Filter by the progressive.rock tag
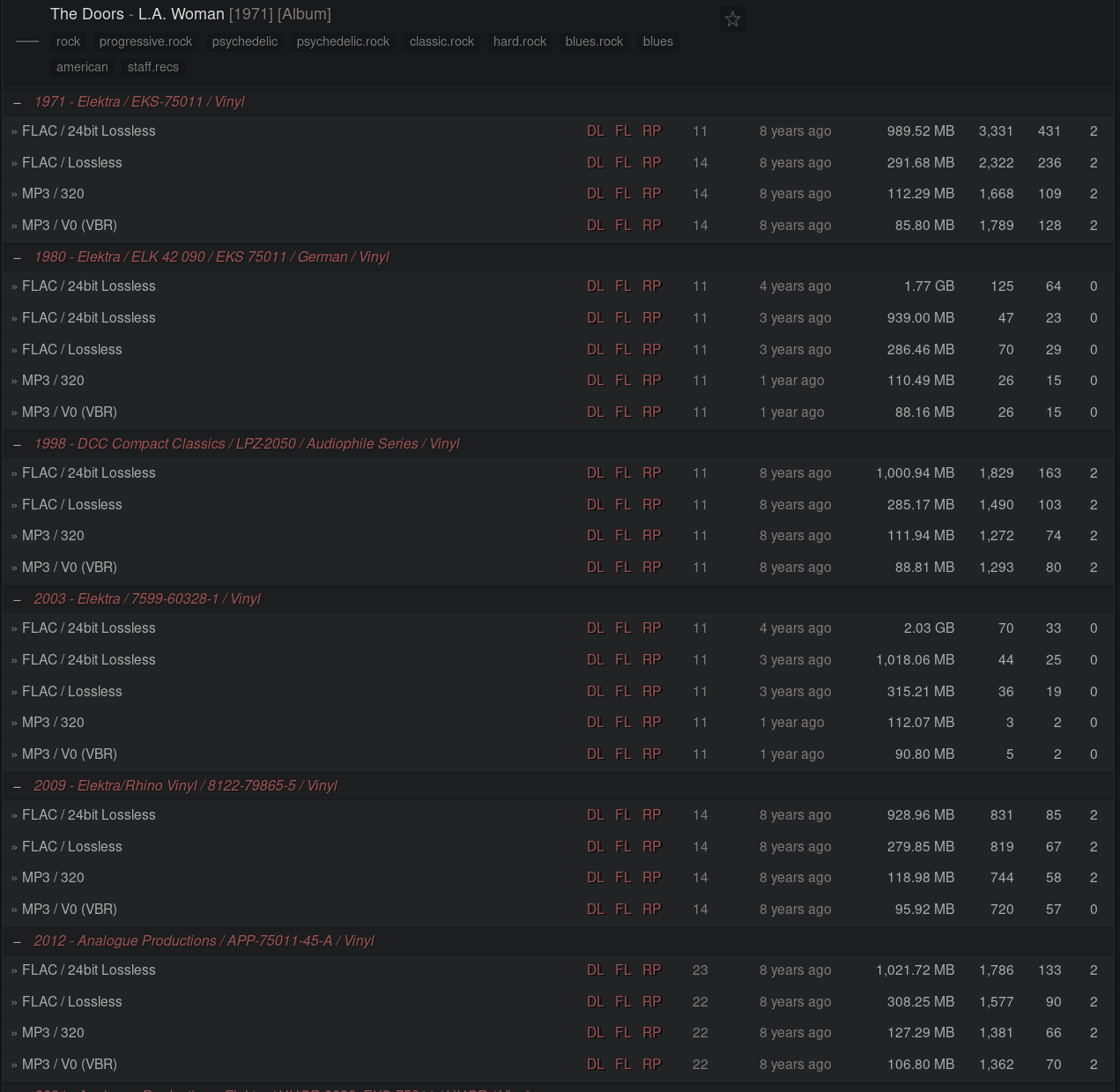The height and width of the screenshot is (1092, 1120). pos(145,41)
